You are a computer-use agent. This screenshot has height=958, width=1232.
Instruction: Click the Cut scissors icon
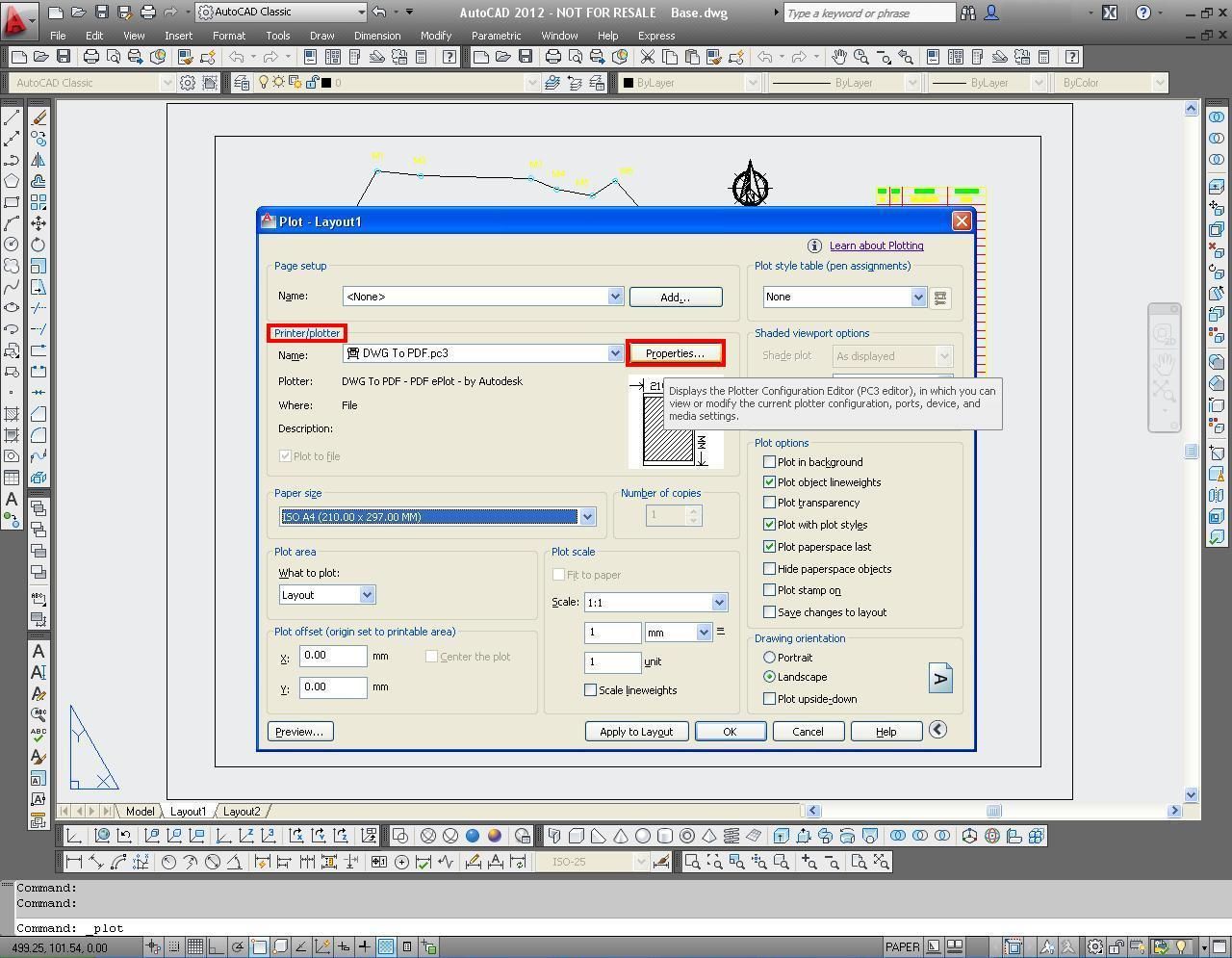click(648, 57)
